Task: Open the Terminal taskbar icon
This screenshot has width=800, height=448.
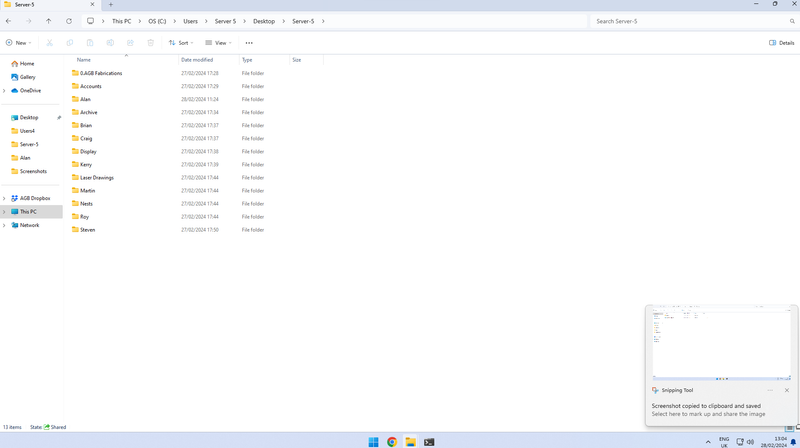Action: point(429,442)
